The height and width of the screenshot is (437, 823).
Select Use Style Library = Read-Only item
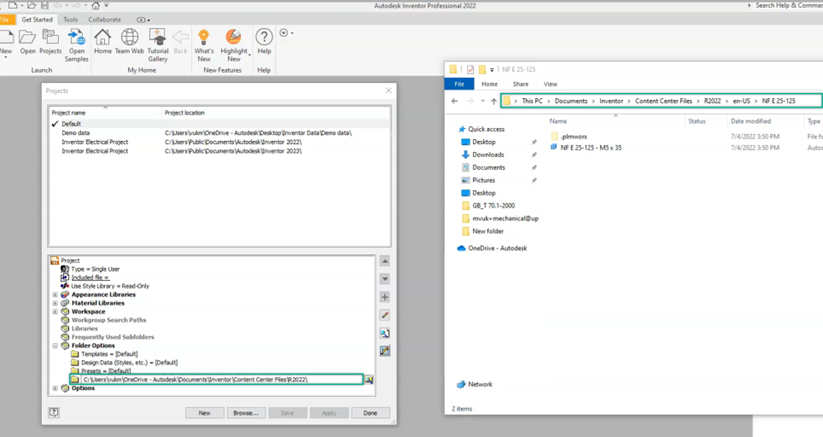pyautogui.click(x=105, y=286)
